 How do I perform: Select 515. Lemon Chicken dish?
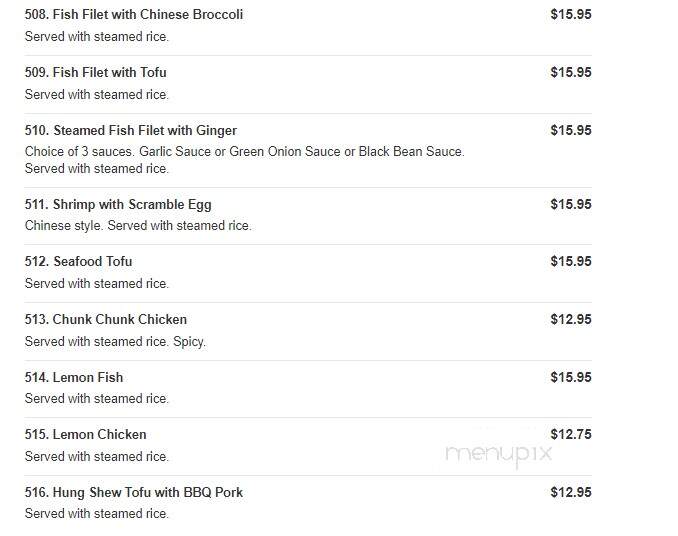[85, 434]
